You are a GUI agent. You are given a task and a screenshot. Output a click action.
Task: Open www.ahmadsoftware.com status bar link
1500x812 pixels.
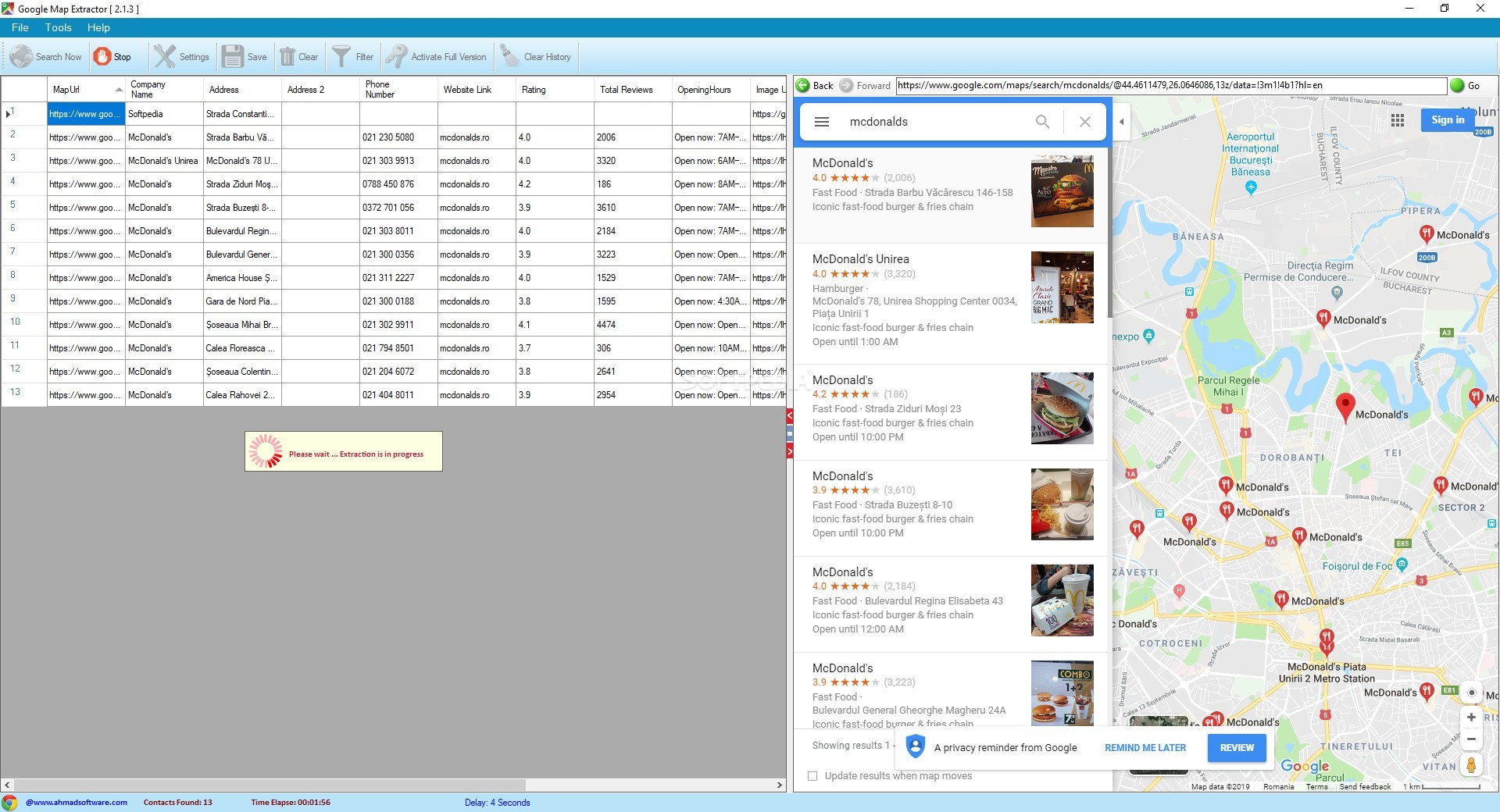coord(77,803)
